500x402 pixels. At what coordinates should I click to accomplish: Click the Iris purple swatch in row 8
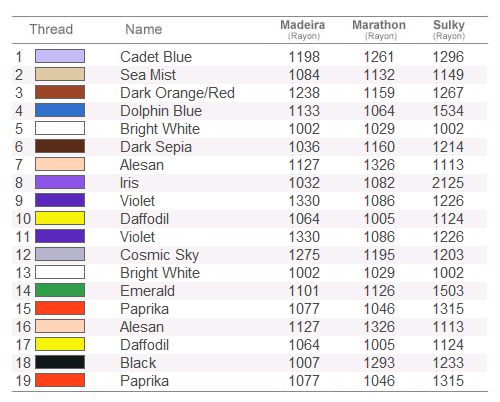click(60, 182)
